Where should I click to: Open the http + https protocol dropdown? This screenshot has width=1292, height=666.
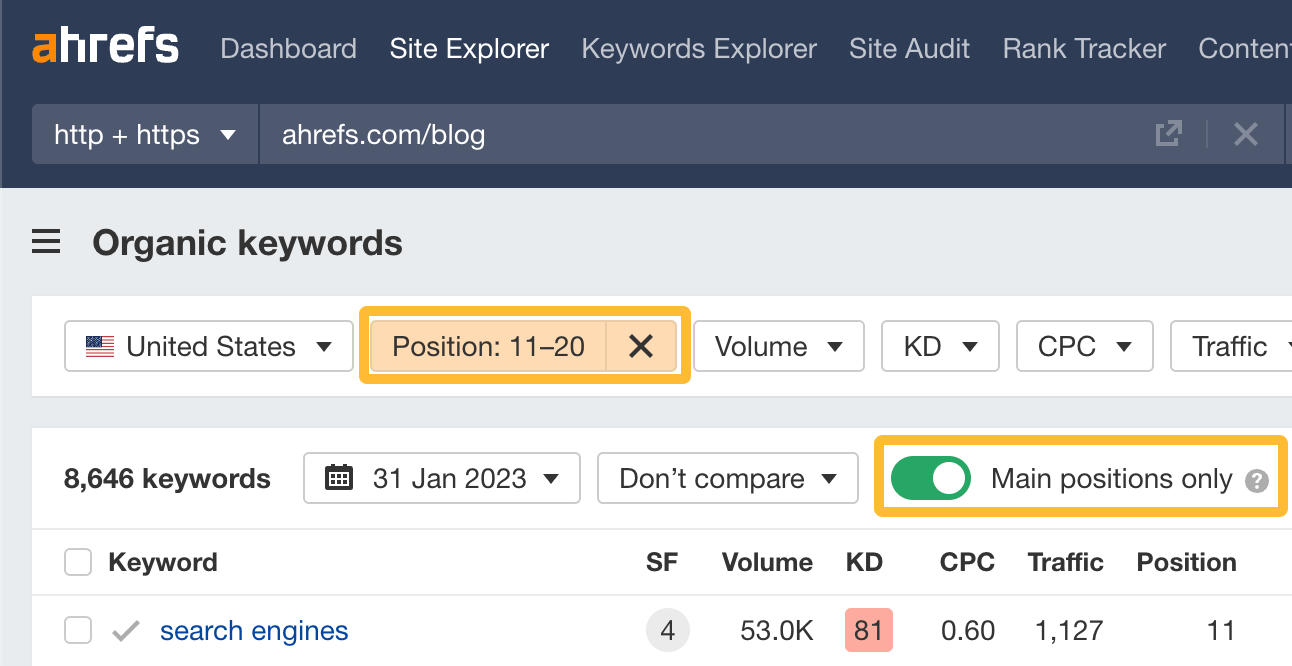[x=144, y=133]
